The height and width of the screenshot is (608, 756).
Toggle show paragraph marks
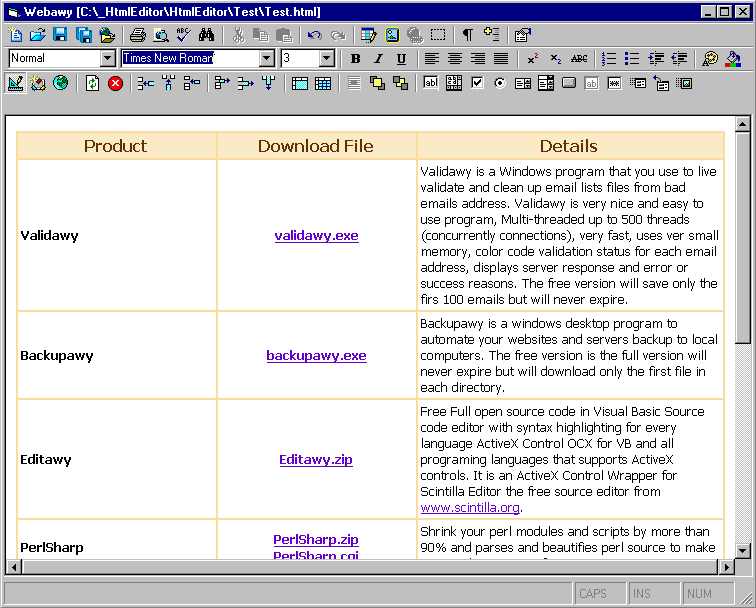click(x=467, y=35)
